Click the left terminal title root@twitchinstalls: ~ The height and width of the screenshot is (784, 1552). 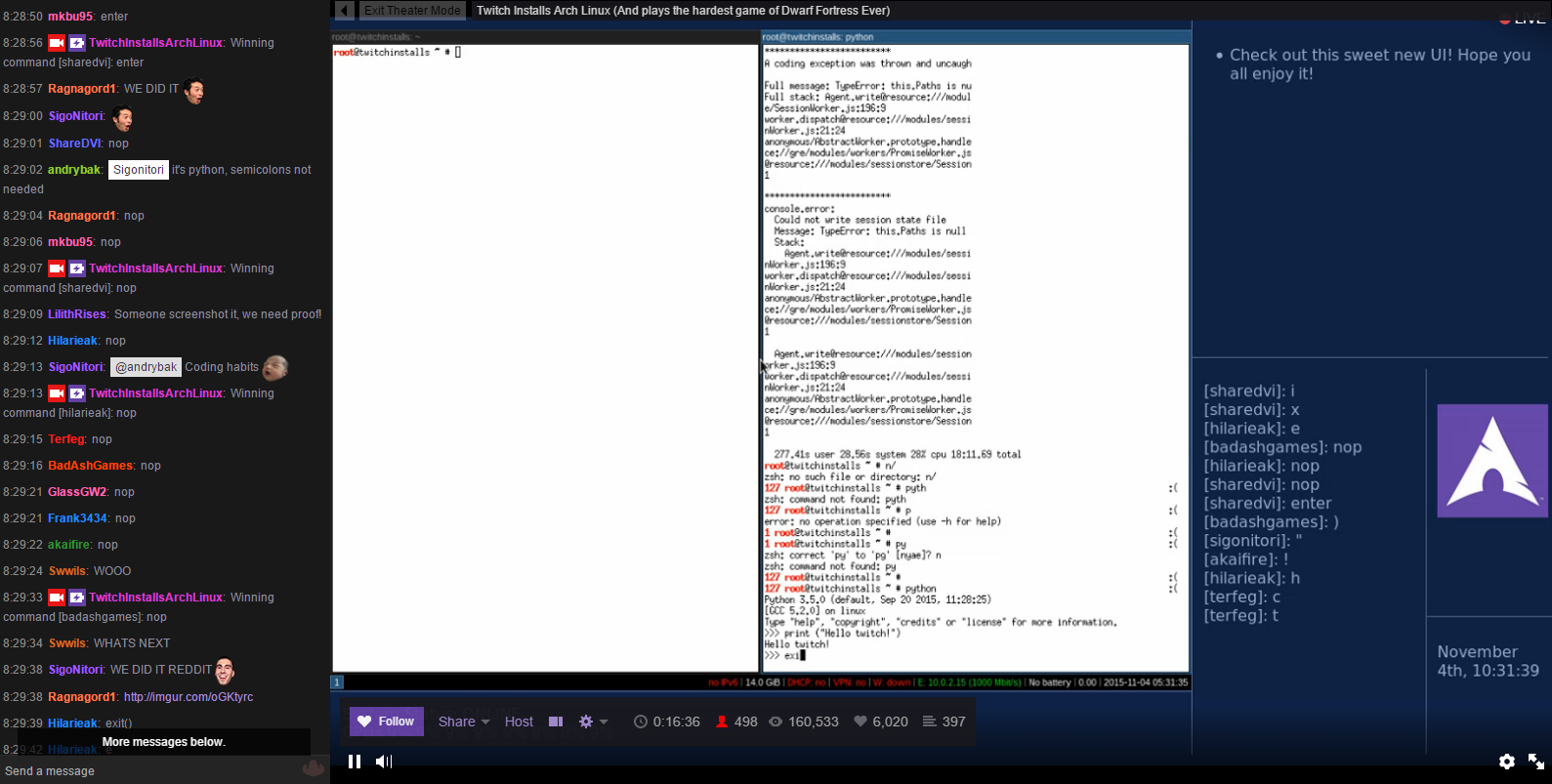pos(376,37)
